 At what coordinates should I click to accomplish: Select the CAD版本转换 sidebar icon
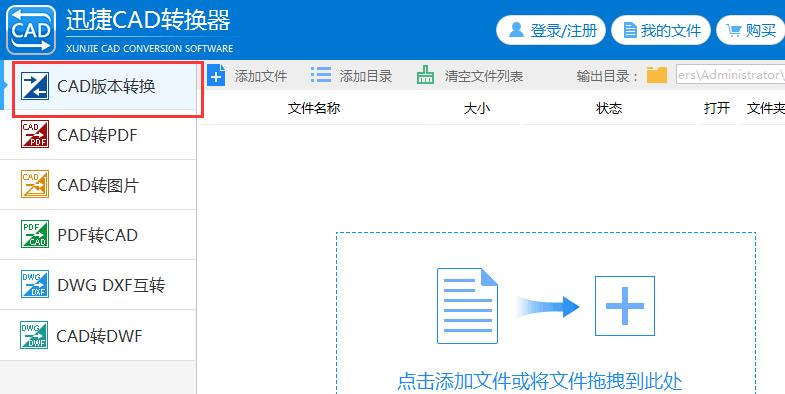click(x=35, y=86)
